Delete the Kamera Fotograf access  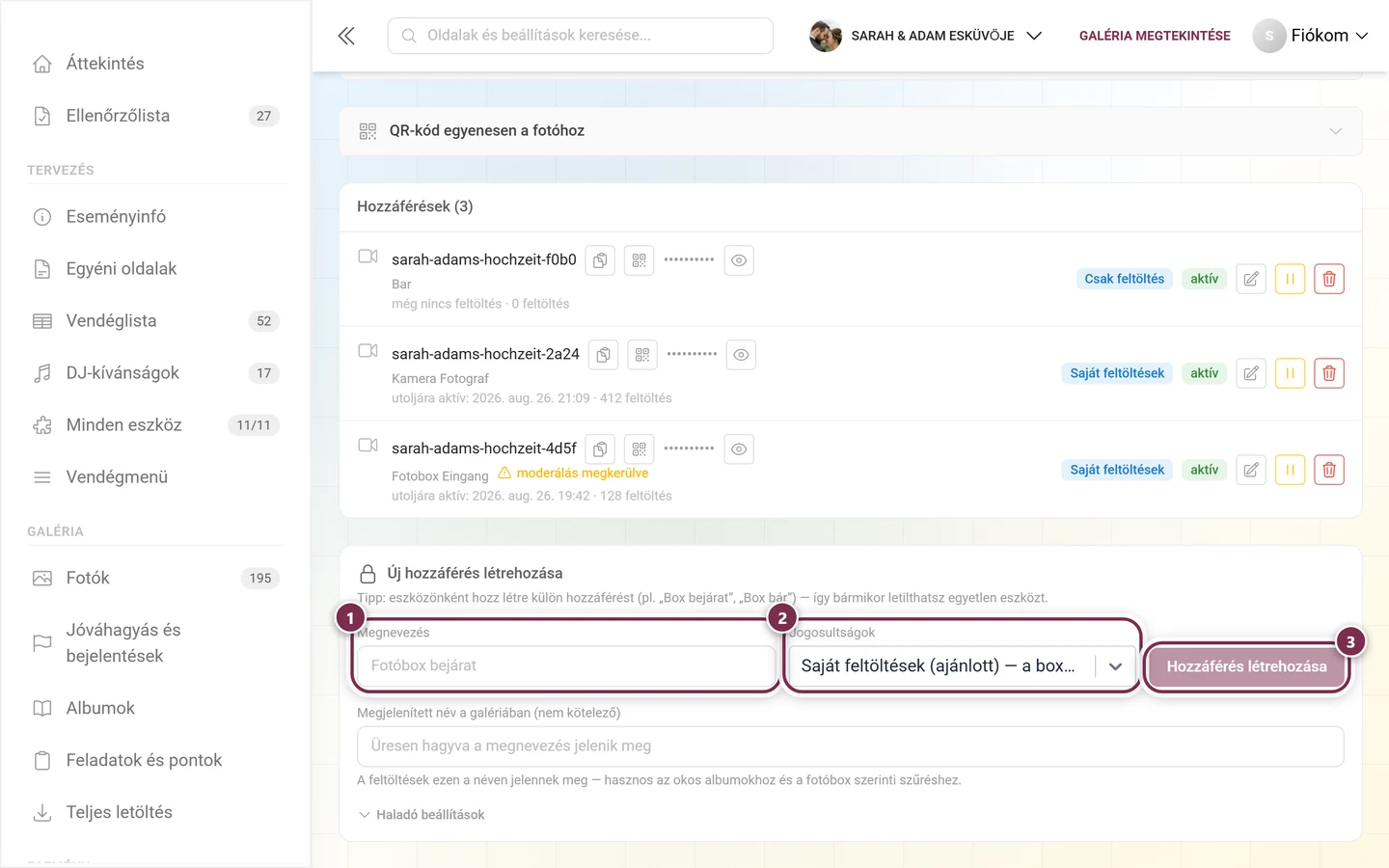(x=1329, y=373)
